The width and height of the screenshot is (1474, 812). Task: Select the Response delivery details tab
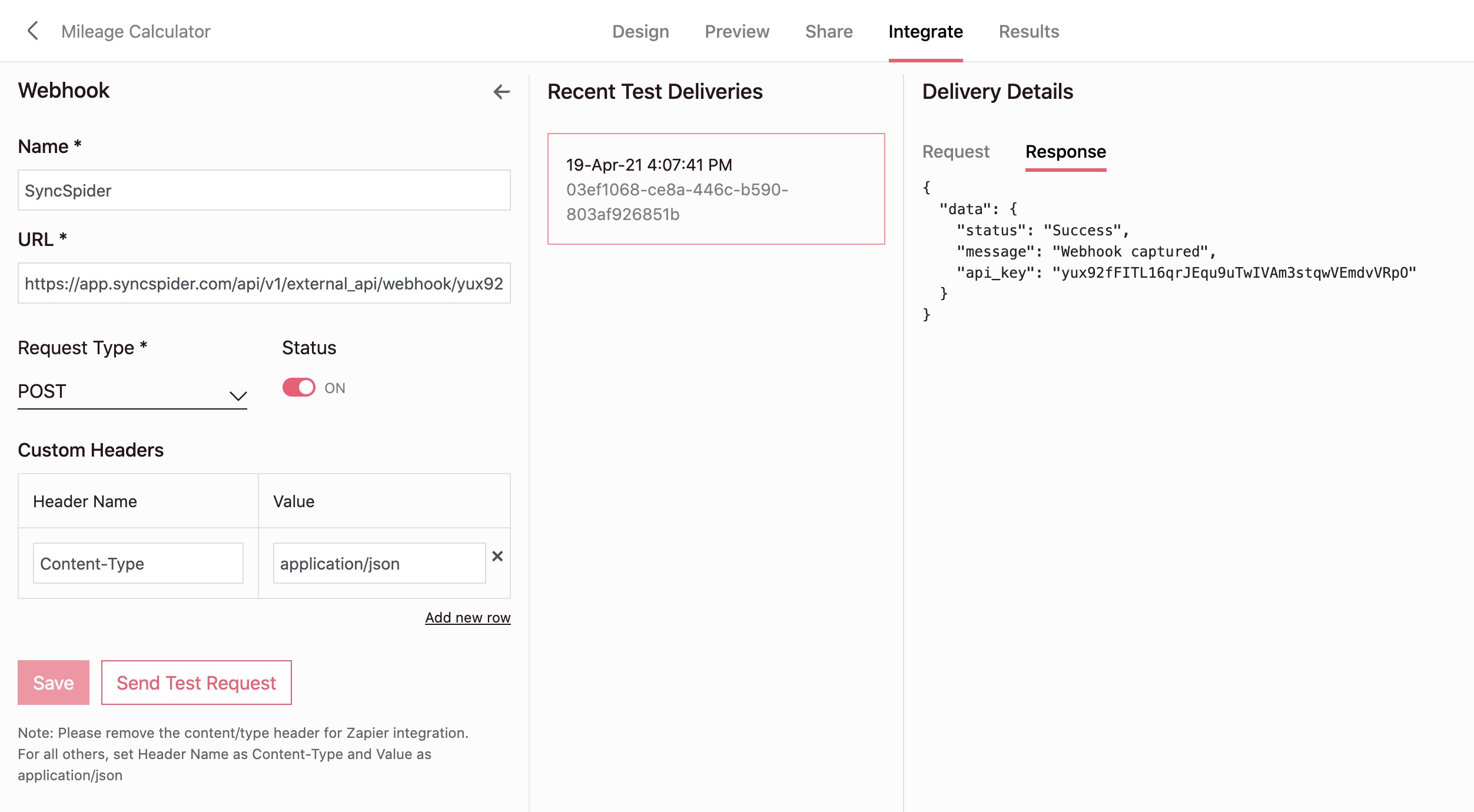tap(1065, 152)
